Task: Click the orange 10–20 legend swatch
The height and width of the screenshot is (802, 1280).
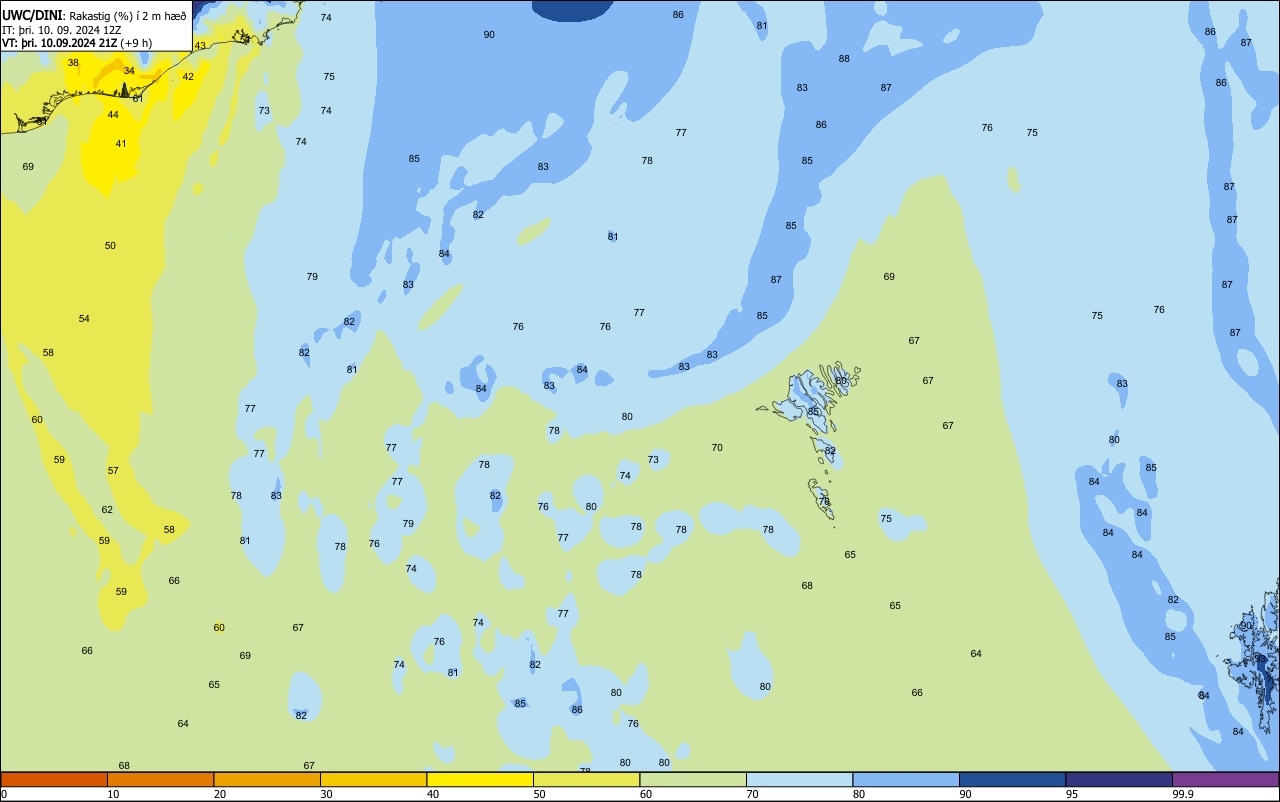Action: 160,779
